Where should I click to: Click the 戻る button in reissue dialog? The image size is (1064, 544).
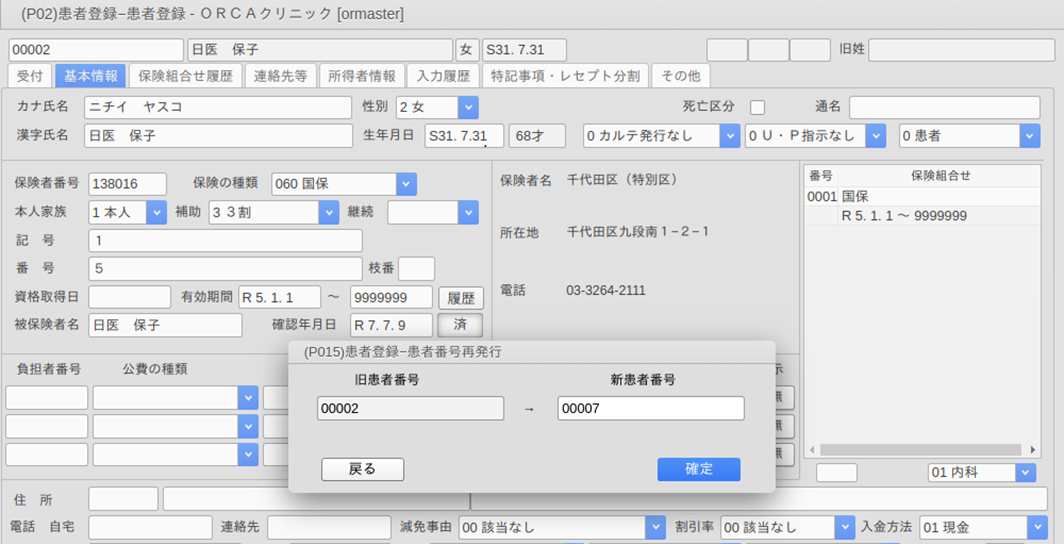pyautogui.click(x=362, y=469)
